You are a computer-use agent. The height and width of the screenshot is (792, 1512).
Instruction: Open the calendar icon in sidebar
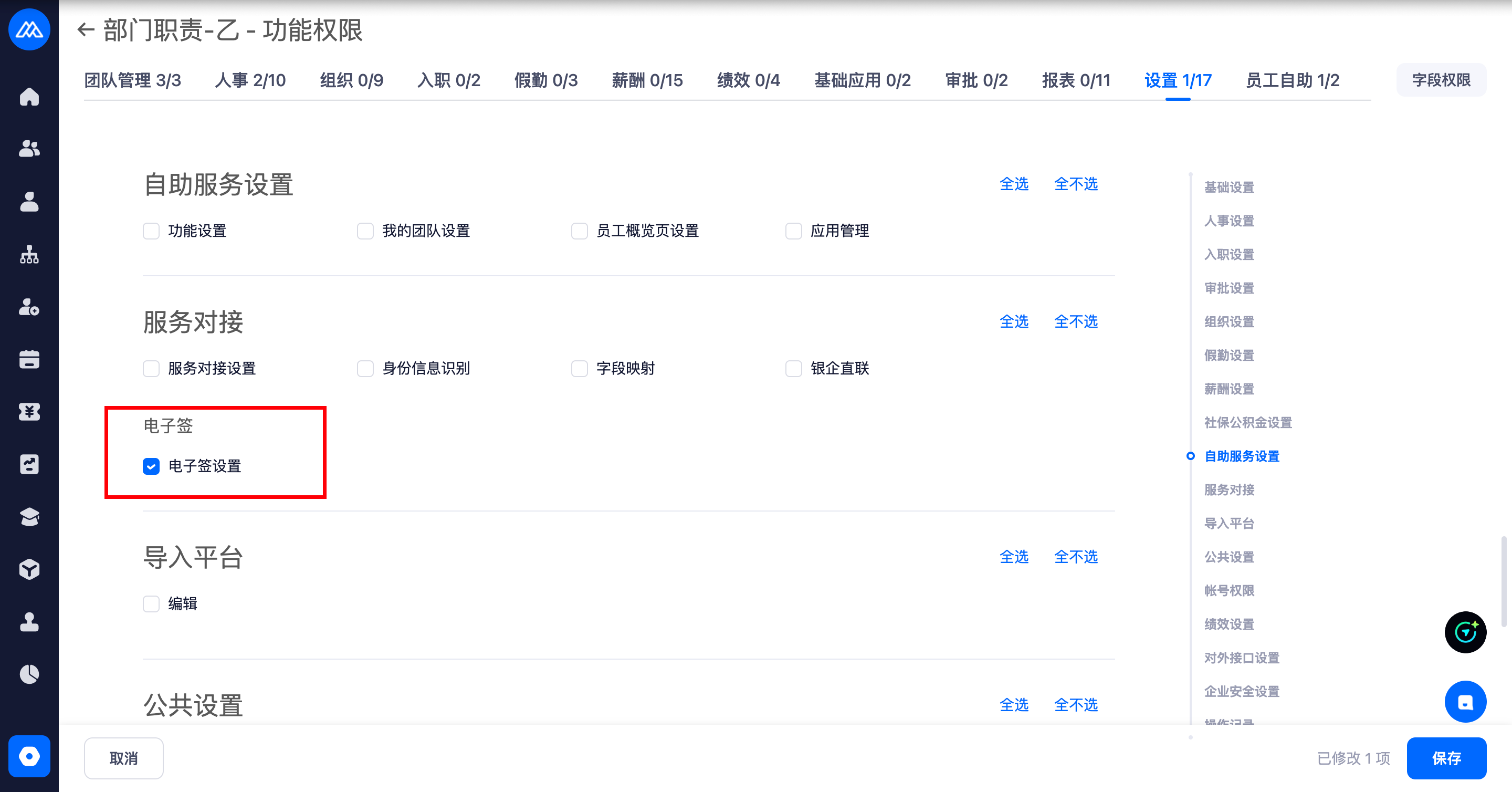[29, 359]
